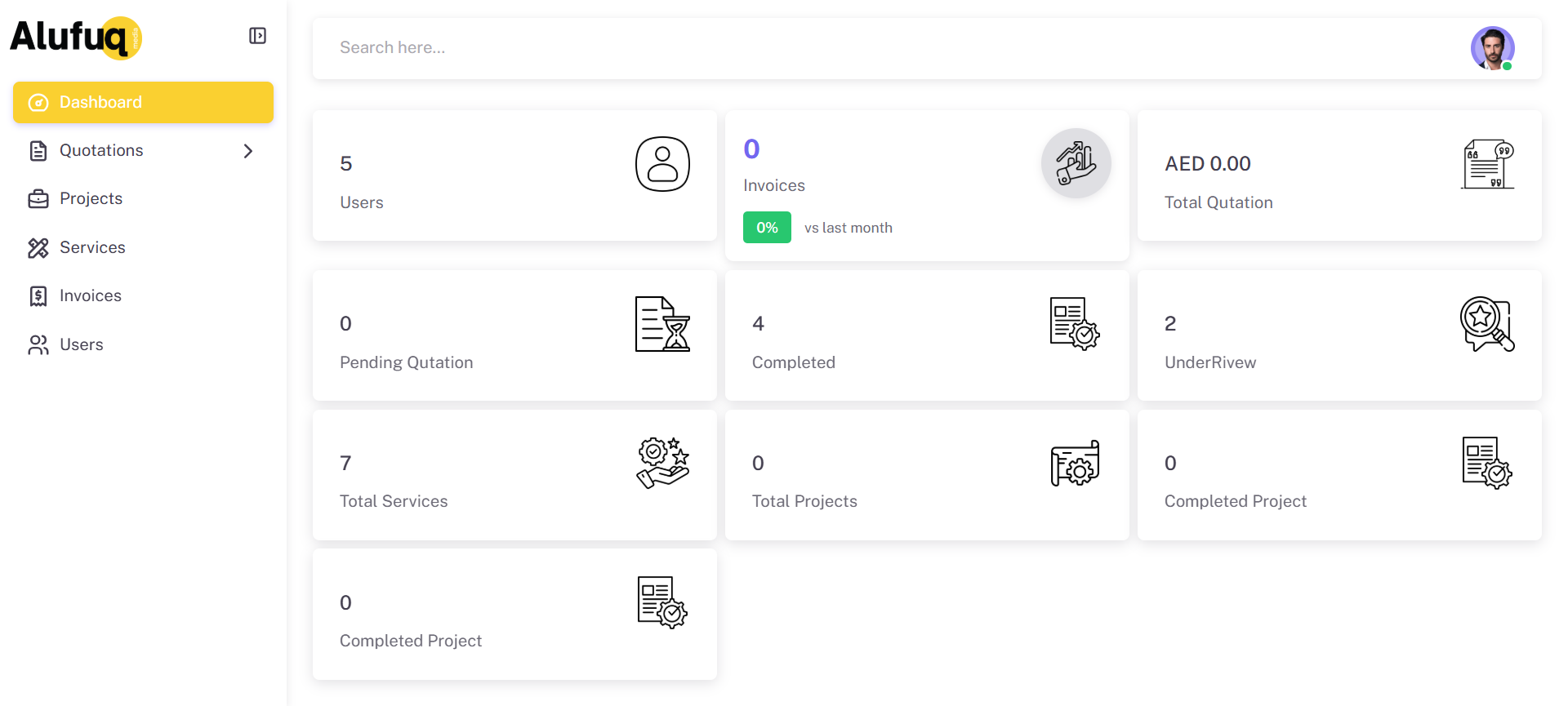Image resolution: width=1568 pixels, height=706 pixels.
Task: Open the profile avatar menu
Action: pos(1493,48)
